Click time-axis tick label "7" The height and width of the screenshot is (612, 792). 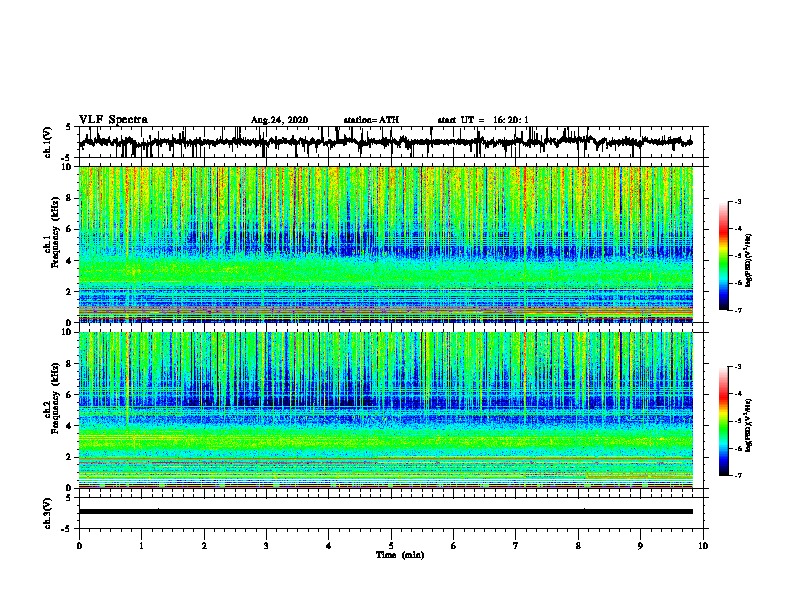[516, 546]
